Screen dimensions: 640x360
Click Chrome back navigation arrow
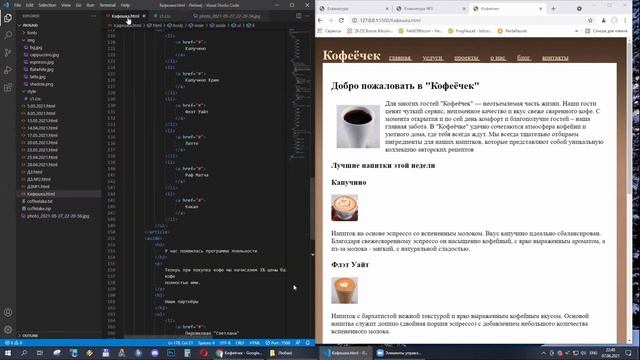click(320, 20)
